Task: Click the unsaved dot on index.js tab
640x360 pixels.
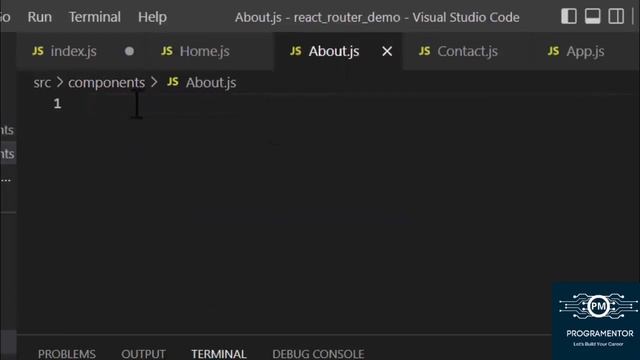Action: pyautogui.click(x=129, y=51)
